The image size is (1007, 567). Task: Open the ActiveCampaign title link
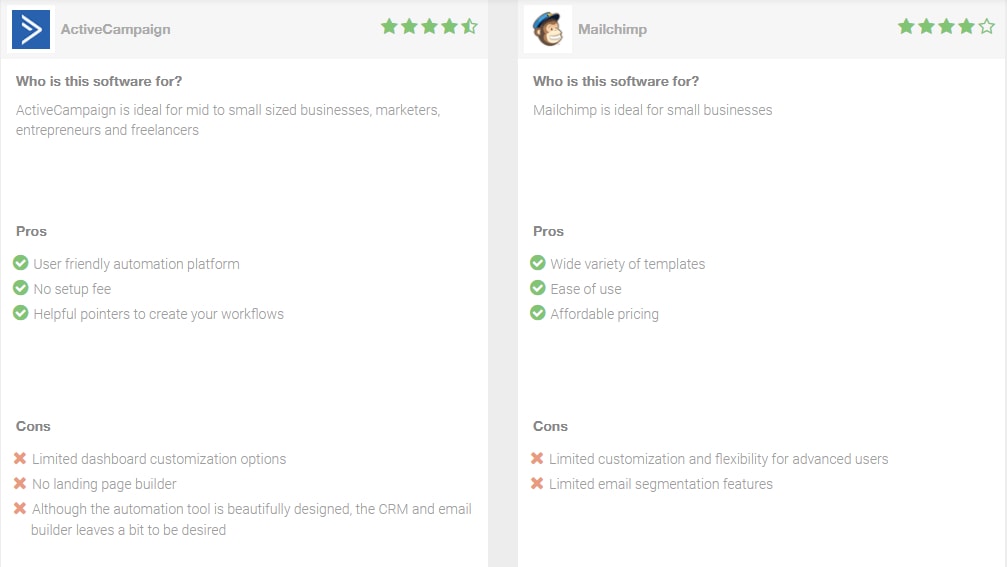click(x=116, y=30)
